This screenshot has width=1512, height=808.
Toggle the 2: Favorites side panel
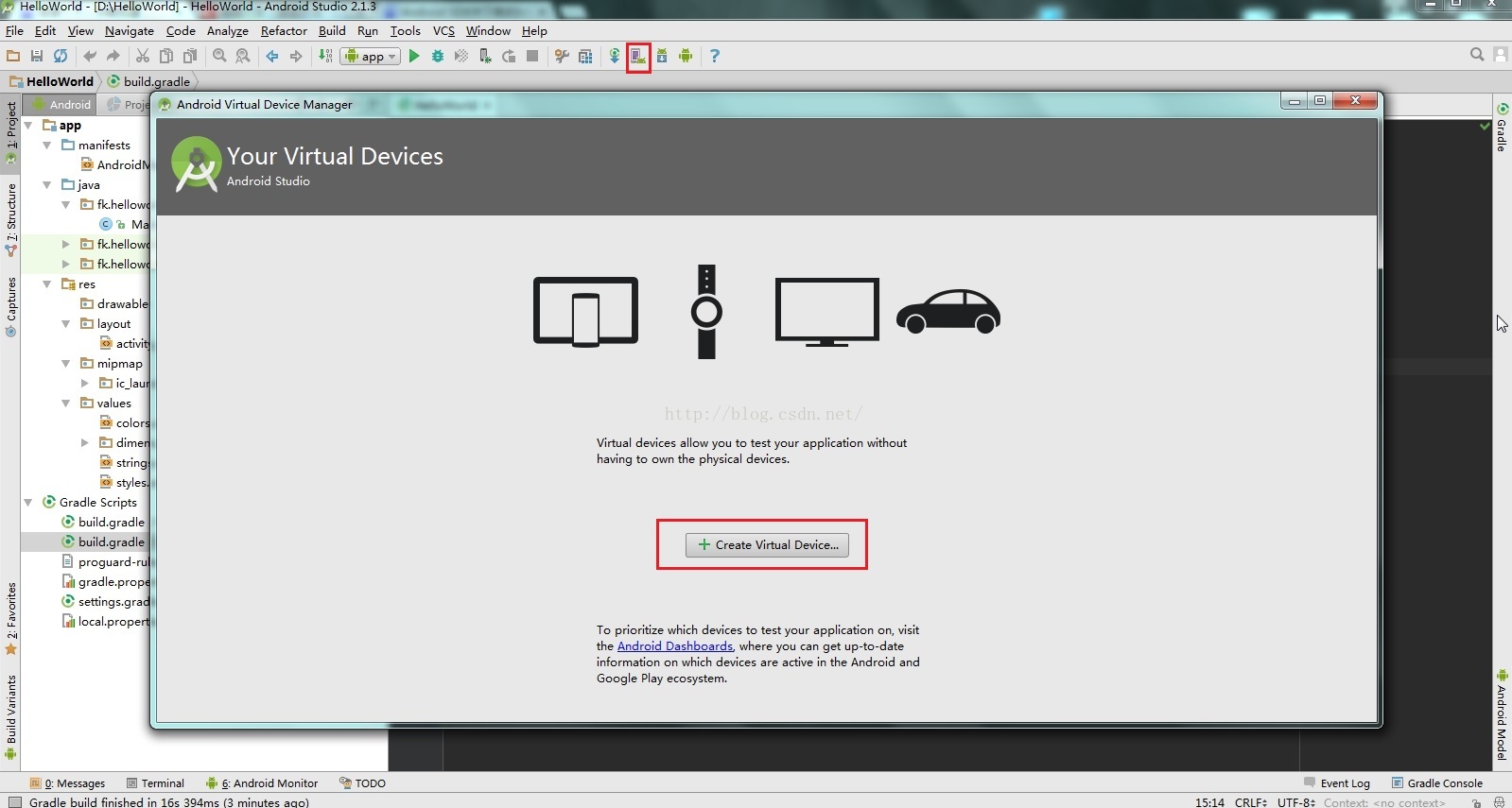[x=10, y=618]
